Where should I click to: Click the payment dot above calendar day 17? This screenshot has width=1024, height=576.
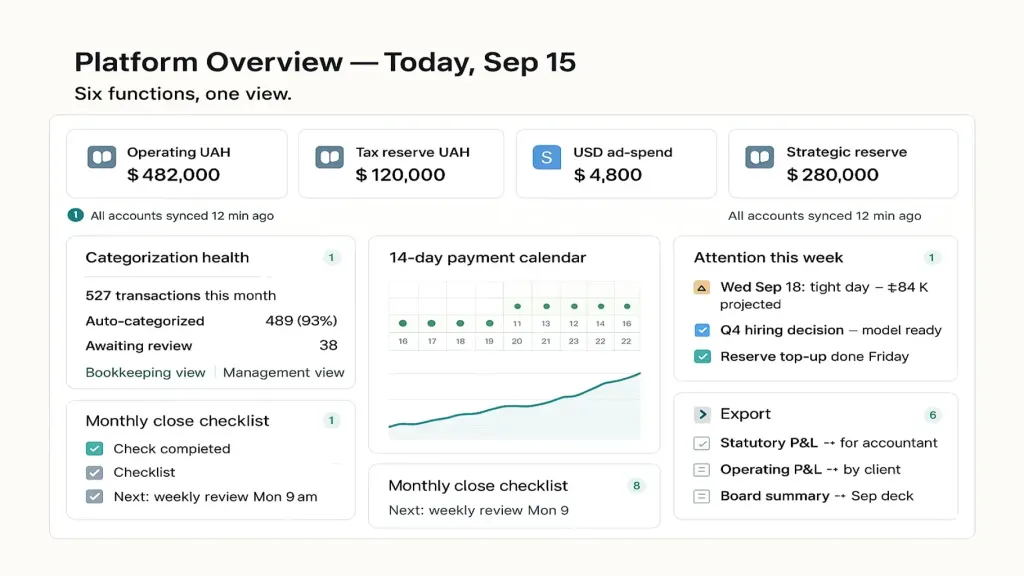[x=431, y=323]
